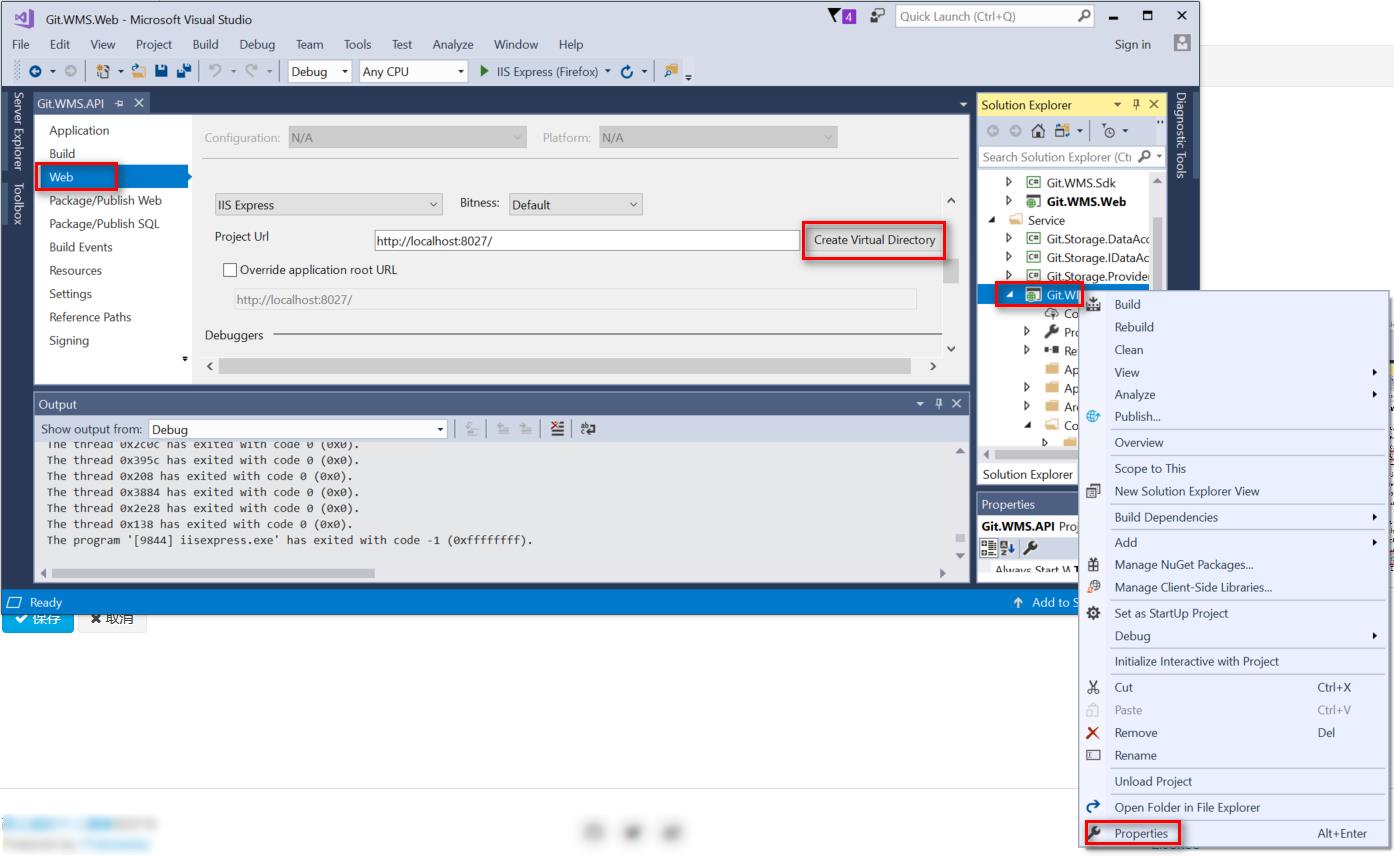Image resolution: width=1394 pixels, height=856 pixels.
Task: Open the Debug solution configuration dropdown
Action: [320, 71]
